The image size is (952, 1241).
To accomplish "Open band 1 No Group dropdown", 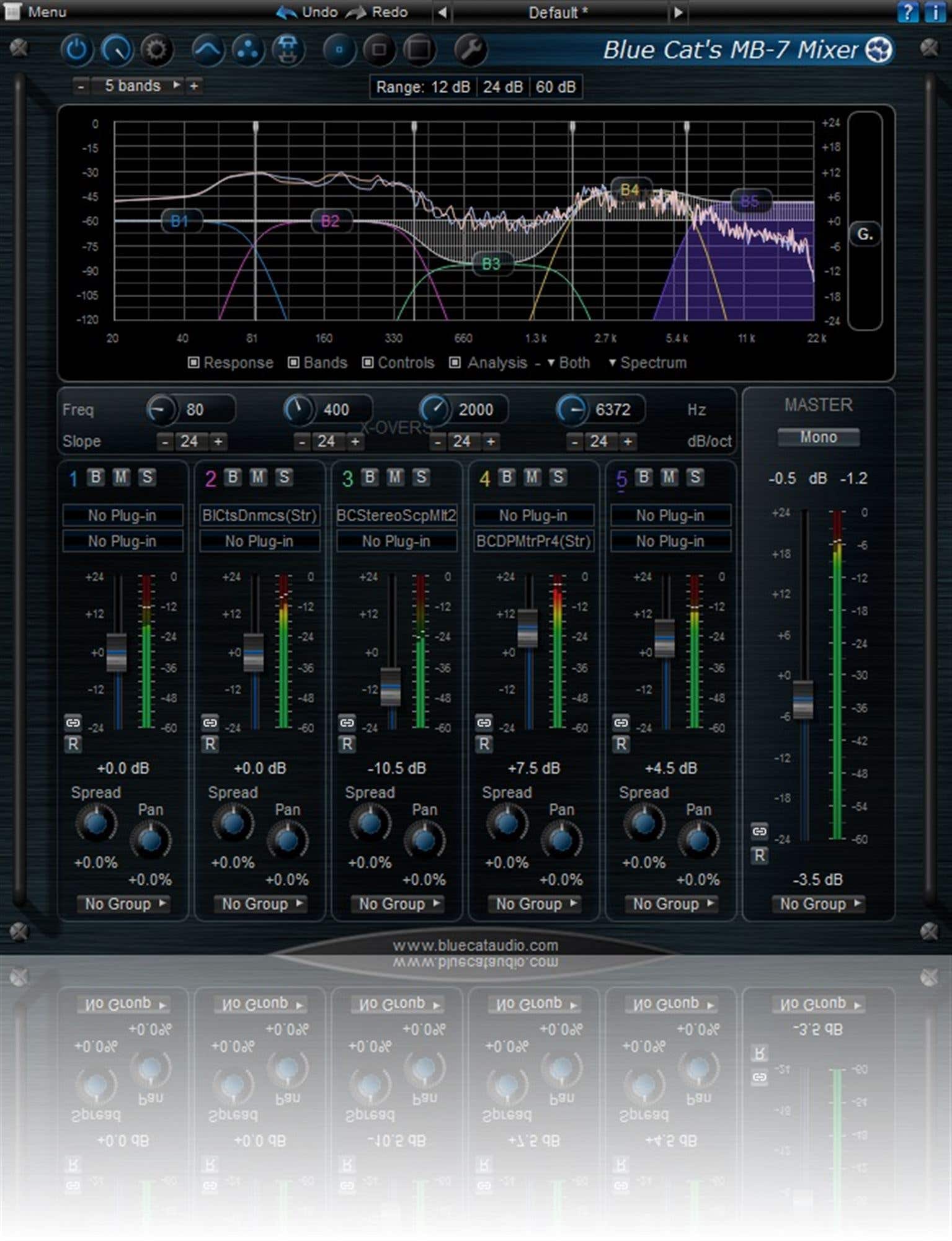I will coord(123,903).
